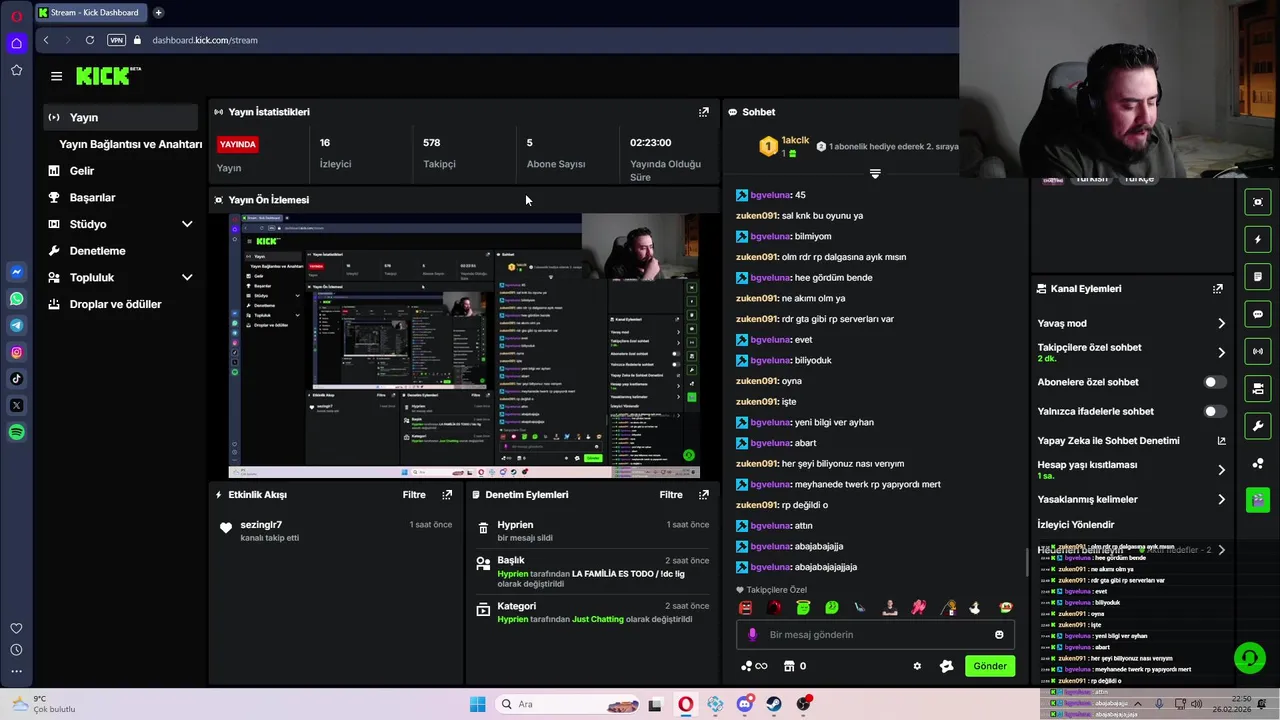Reload the page

90,40
